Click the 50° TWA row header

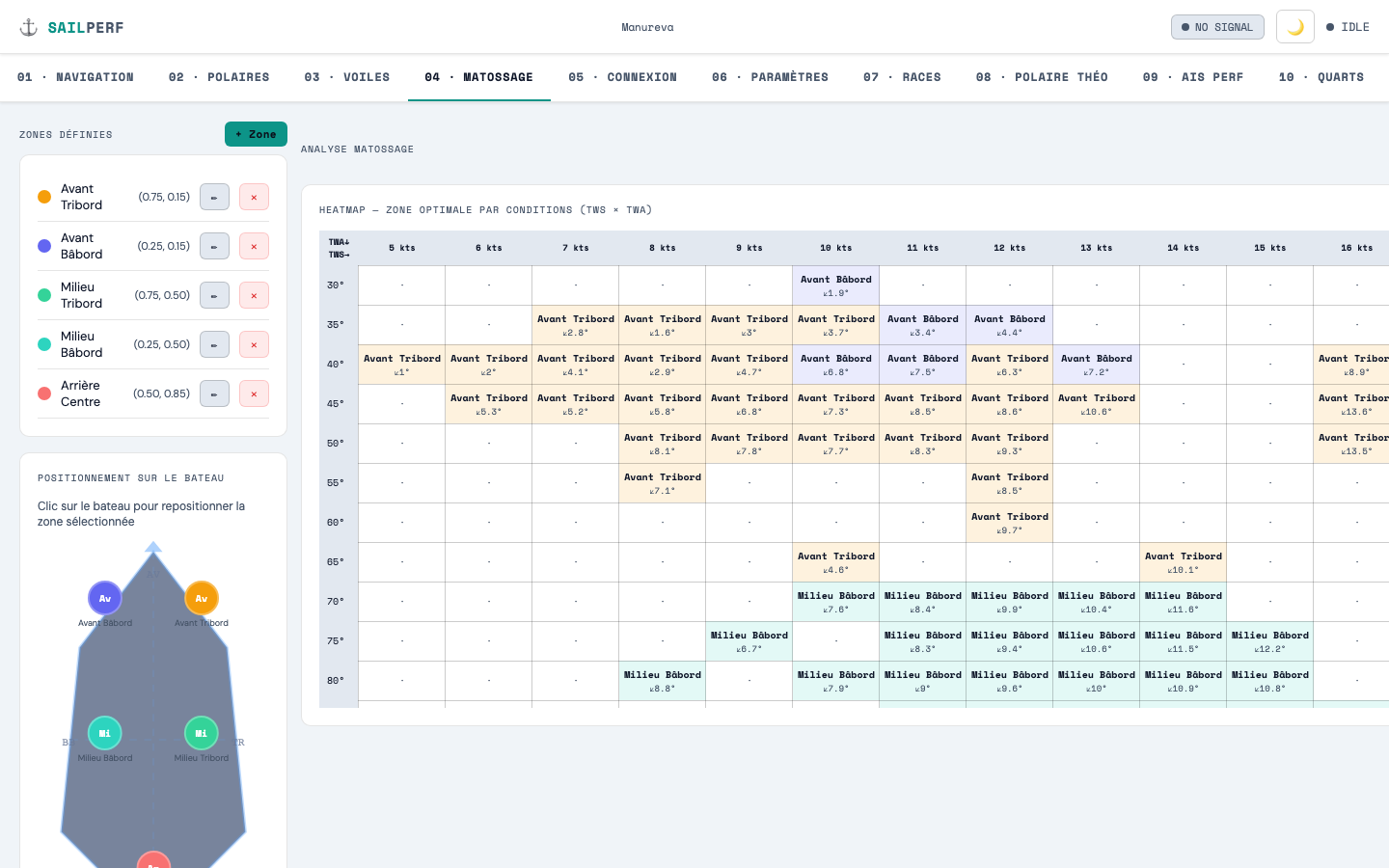(x=339, y=444)
